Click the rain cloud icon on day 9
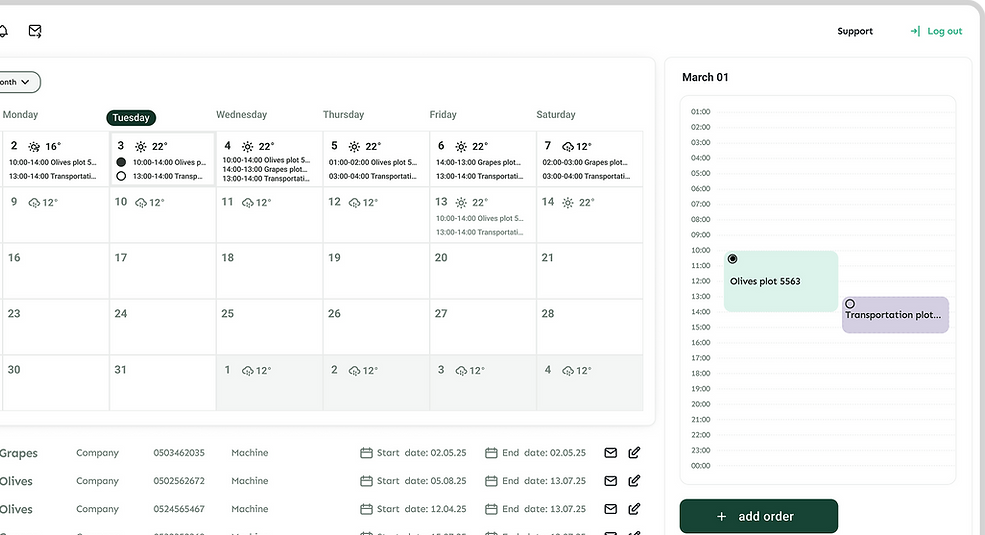The image size is (985, 535). 34,203
